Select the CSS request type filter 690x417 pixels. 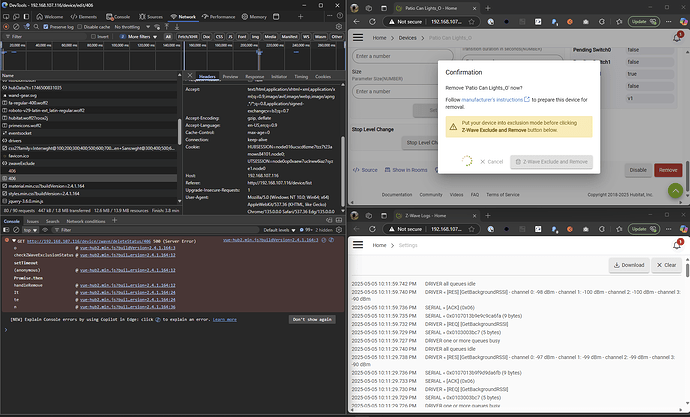pyautogui.click(x=219, y=37)
